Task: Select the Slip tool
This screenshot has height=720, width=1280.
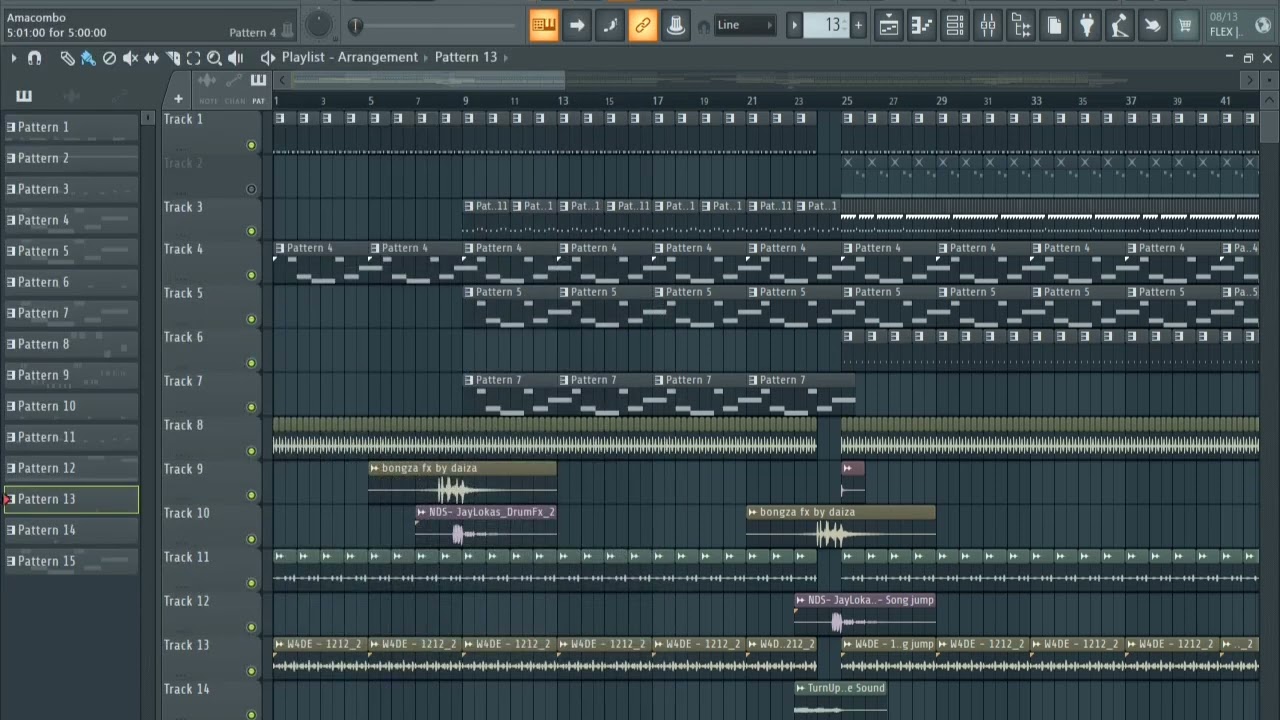Action: pyautogui.click(x=151, y=58)
